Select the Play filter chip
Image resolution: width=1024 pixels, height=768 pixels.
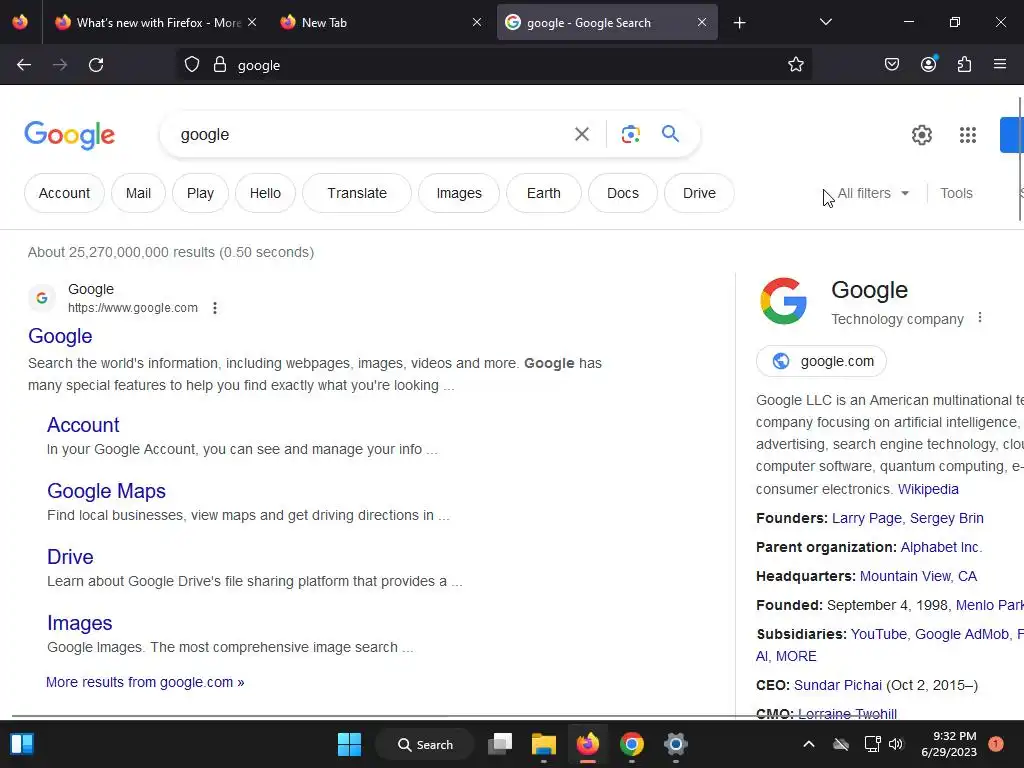200,193
